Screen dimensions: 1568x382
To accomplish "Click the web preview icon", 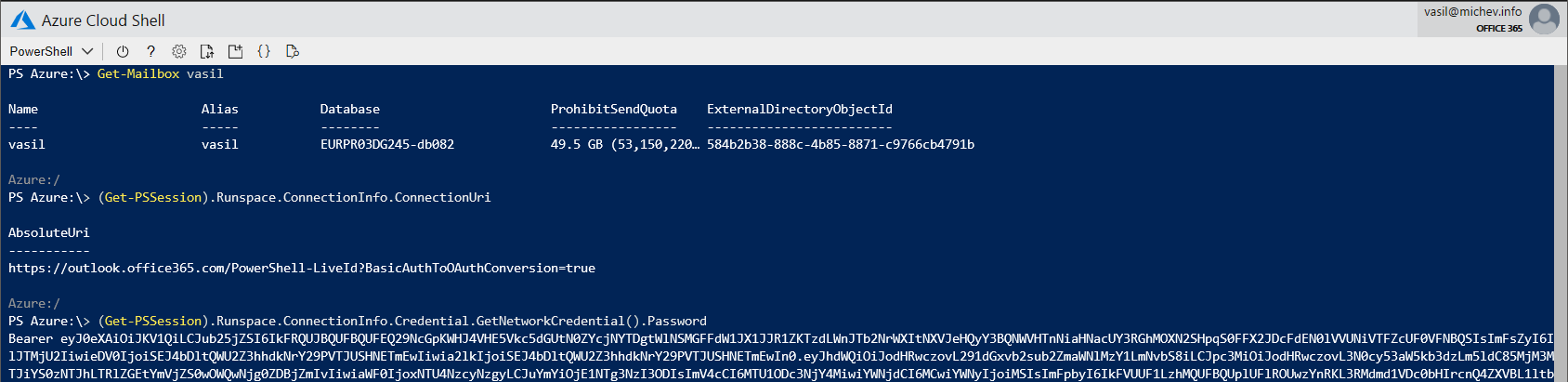I will [293, 51].
